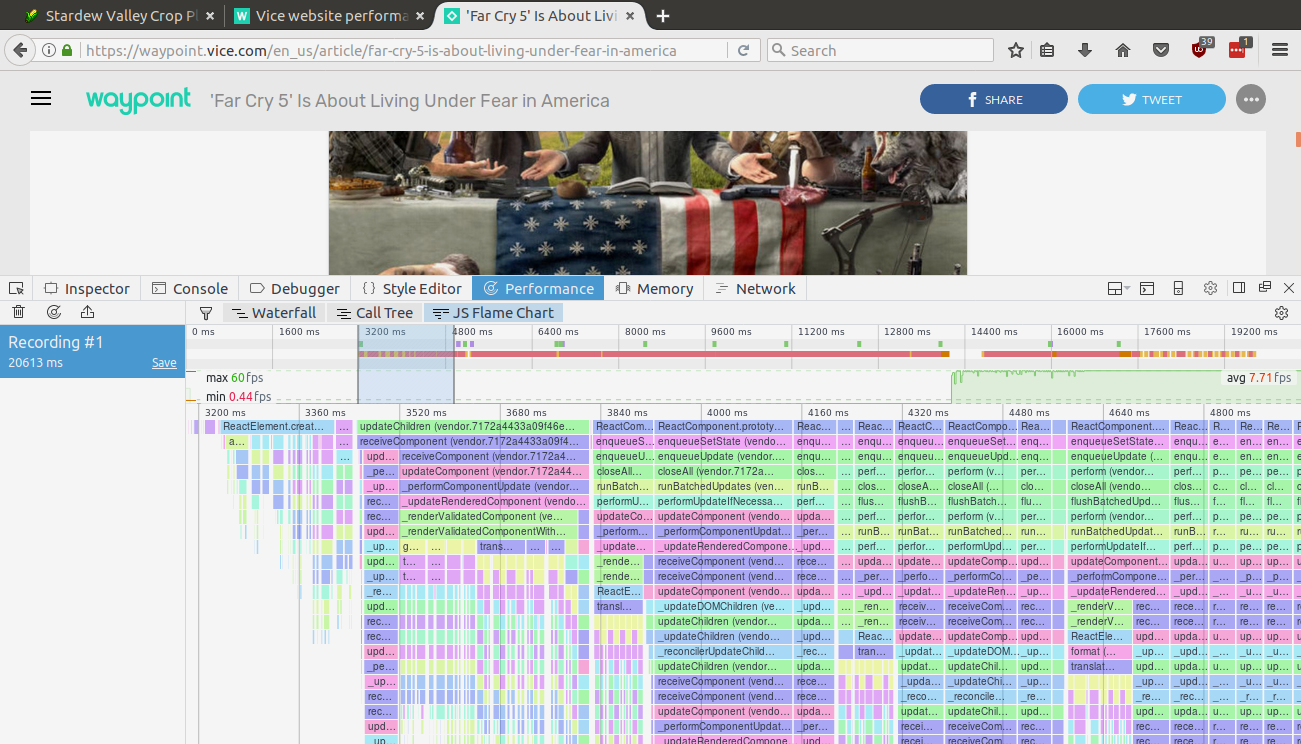Toggle the split console
This screenshot has width=1301, height=744.
pyautogui.click(x=1148, y=289)
